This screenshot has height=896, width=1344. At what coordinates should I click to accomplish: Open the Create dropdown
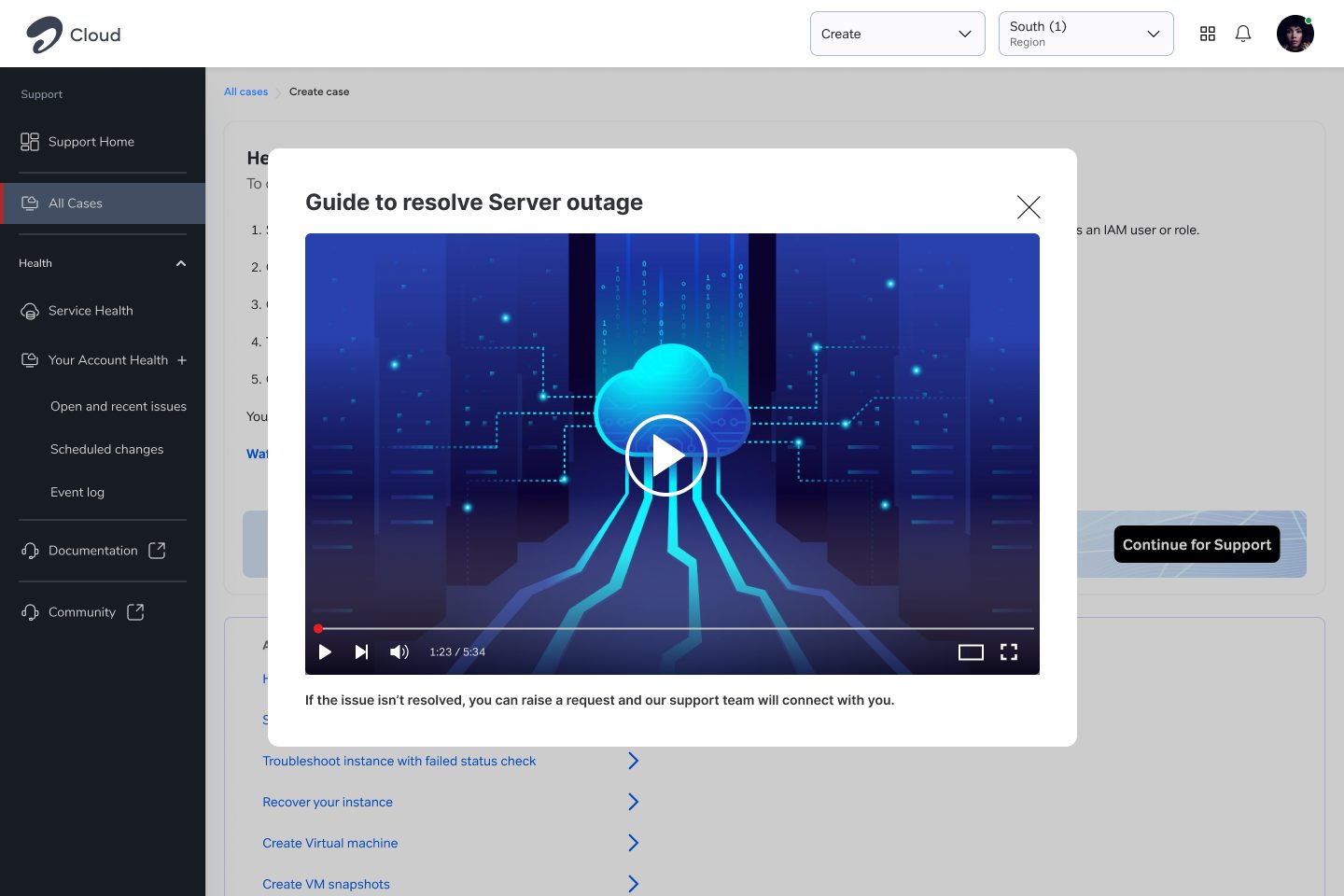[x=898, y=34]
